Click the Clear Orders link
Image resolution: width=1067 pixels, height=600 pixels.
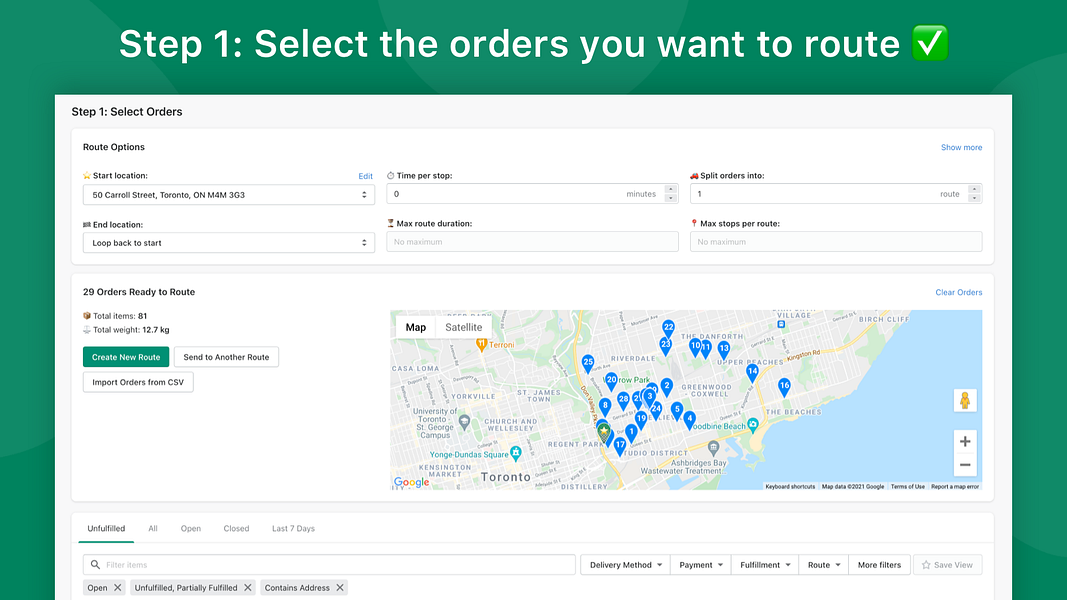pyautogui.click(x=958, y=293)
